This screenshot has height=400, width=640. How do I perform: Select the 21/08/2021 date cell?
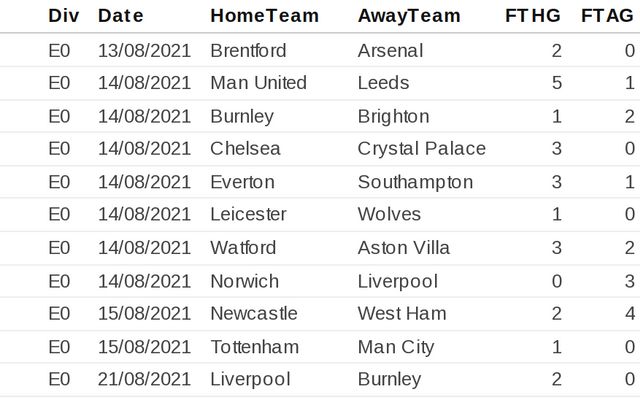point(144,379)
